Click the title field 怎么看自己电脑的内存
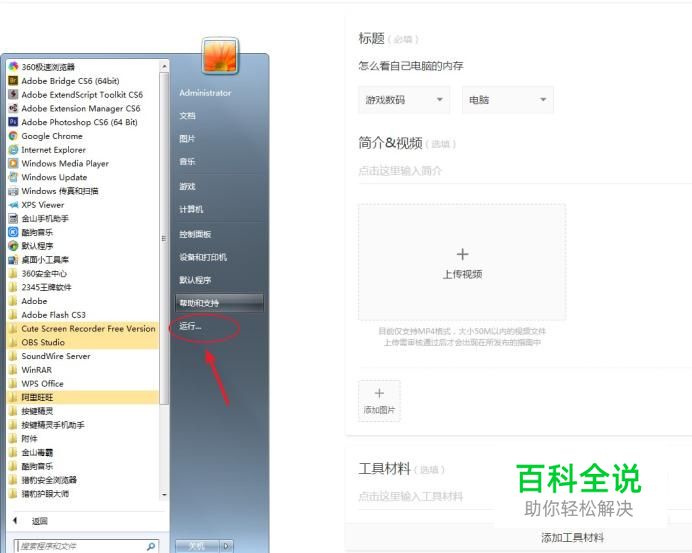This screenshot has width=692, height=553. (411, 66)
